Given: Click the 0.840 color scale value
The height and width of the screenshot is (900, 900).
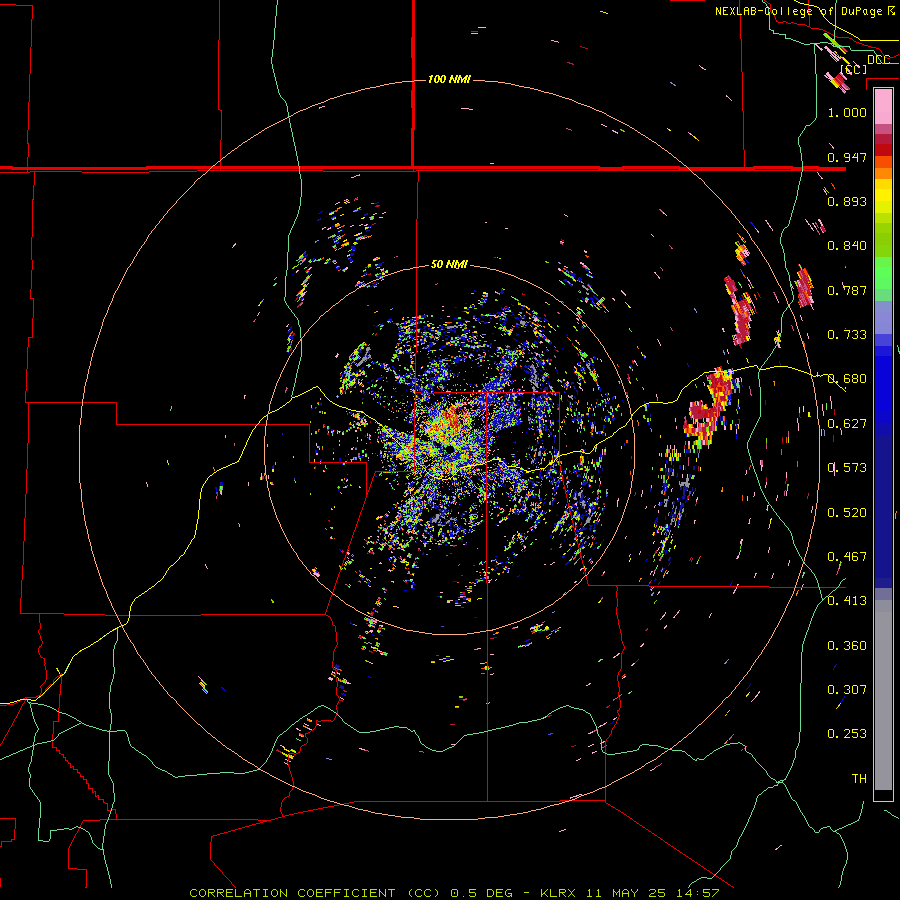Looking at the screenshot, I should click(847, 246).
